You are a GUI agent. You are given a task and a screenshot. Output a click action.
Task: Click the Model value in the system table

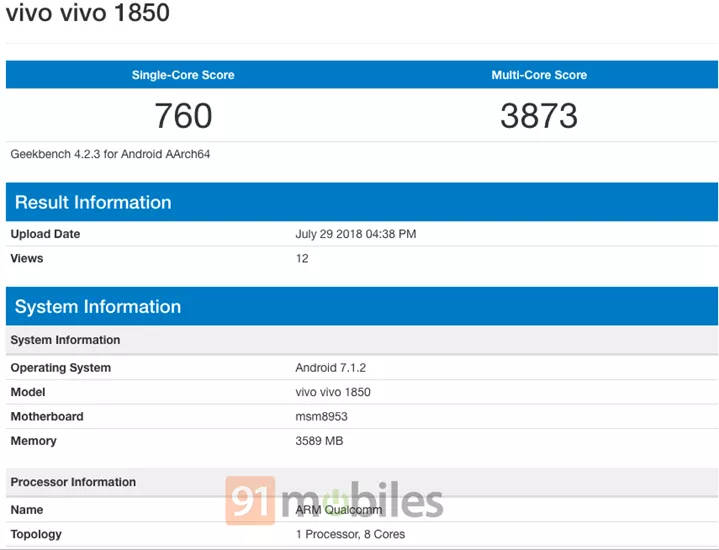click(332, 392)
